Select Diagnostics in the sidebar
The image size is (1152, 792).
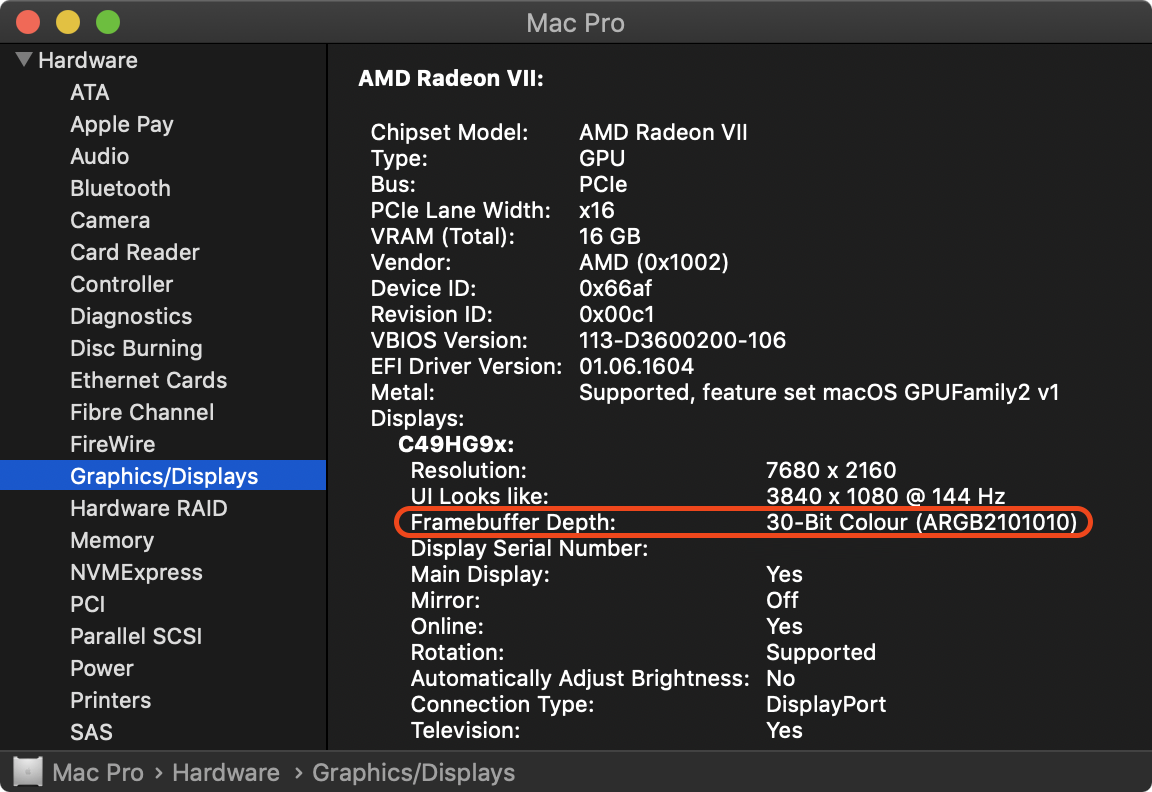click(x=132, y=317)
